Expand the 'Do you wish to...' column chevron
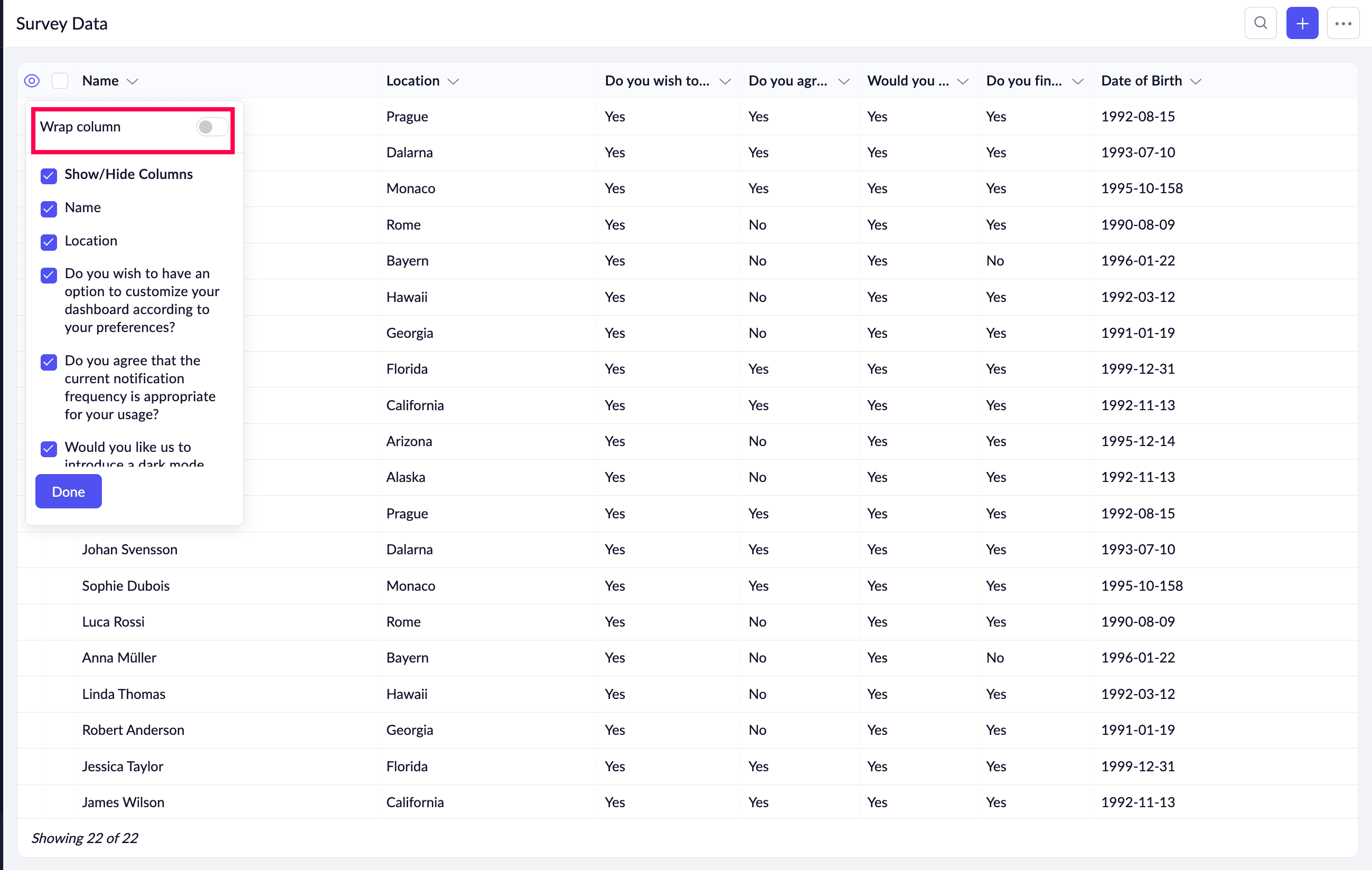The height and width of the screenshot is (870, 1372). click(x=725, y=81)
